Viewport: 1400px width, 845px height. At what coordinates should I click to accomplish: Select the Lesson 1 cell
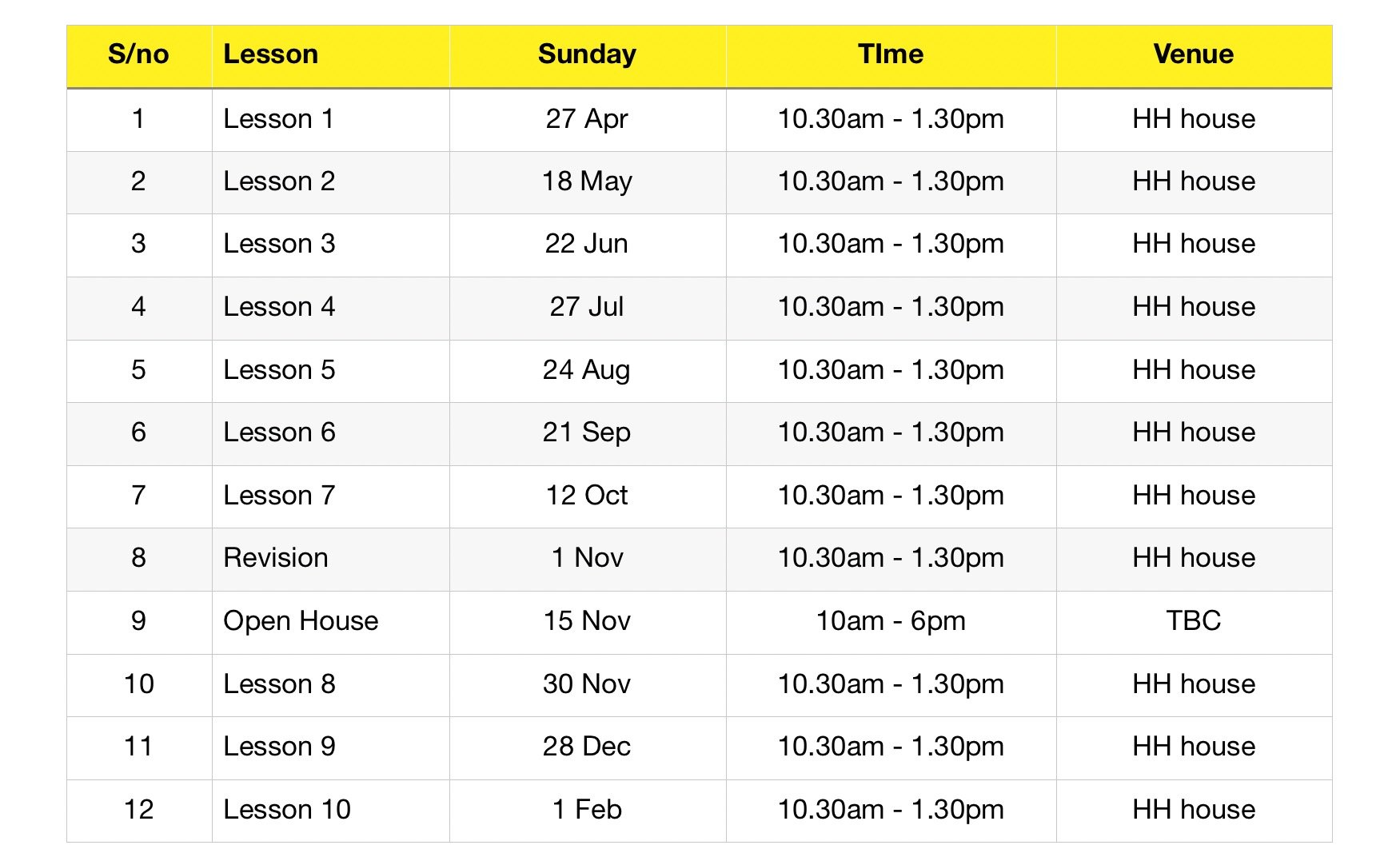pyautogui.click(x=278, y=119)
